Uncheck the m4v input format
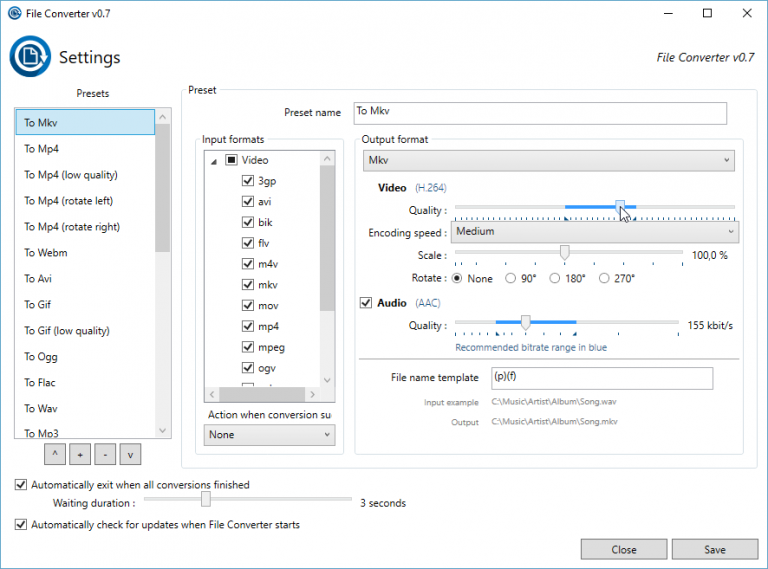The height and width of the screenshot is (569, 768). [x=248, y=264]
